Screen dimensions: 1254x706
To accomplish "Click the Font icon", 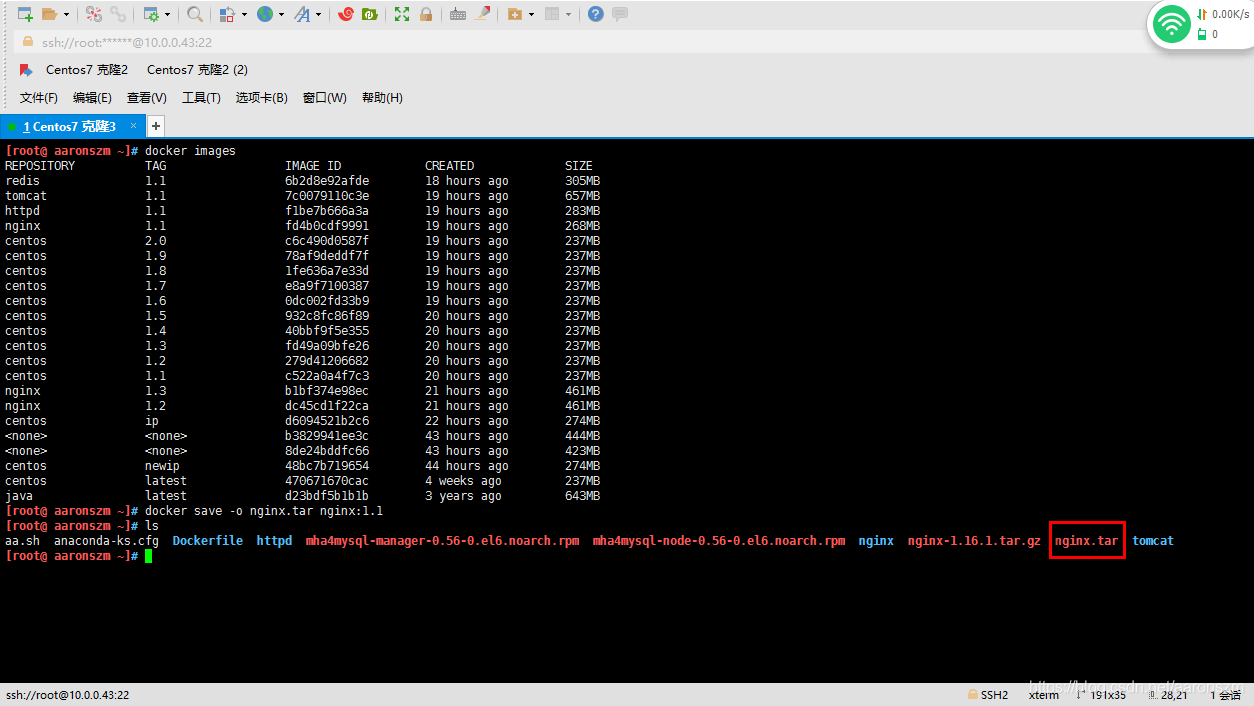I will tap(302, 14).
